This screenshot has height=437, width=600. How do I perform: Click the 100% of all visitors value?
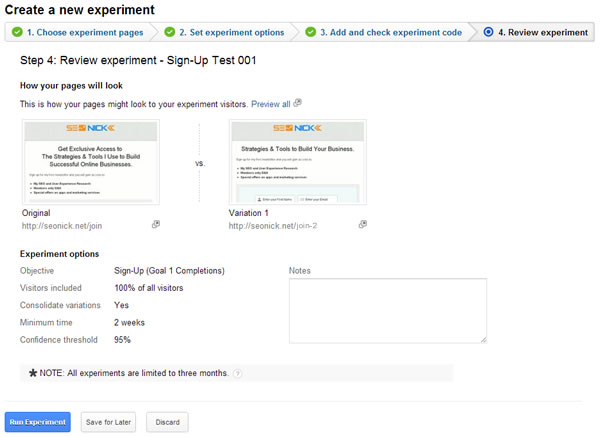coord(148,288)
